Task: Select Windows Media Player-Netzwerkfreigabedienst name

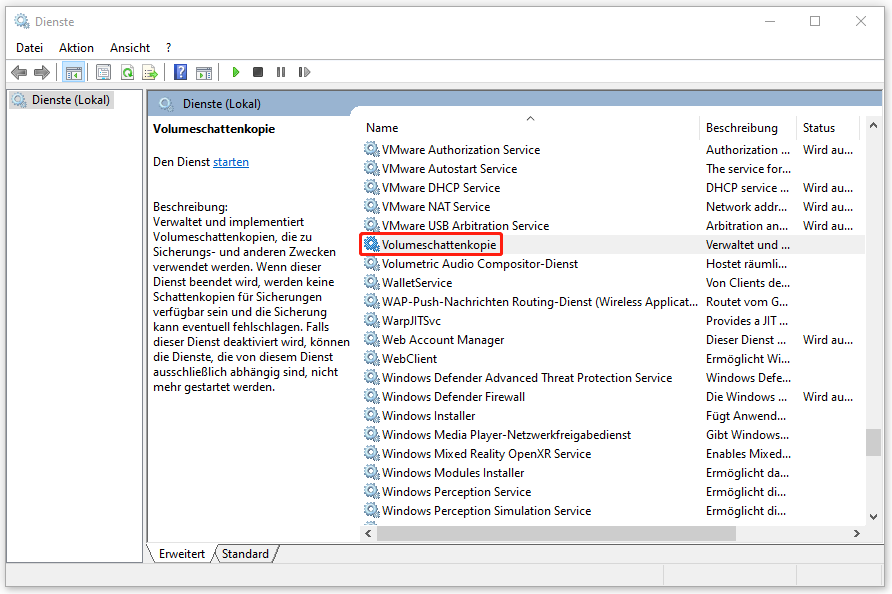Action: click(x=506, y=435)
